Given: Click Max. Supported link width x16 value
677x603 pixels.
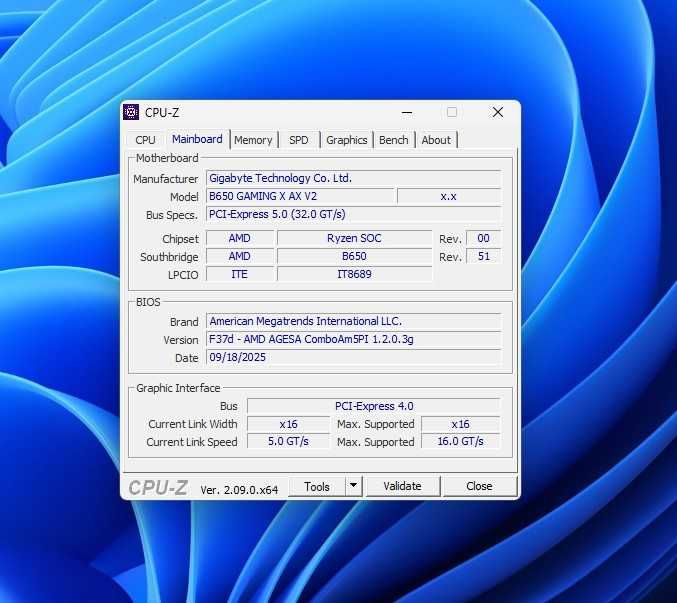Looking at the screenshot, I should pyautogui.click(x=461, y=424).
